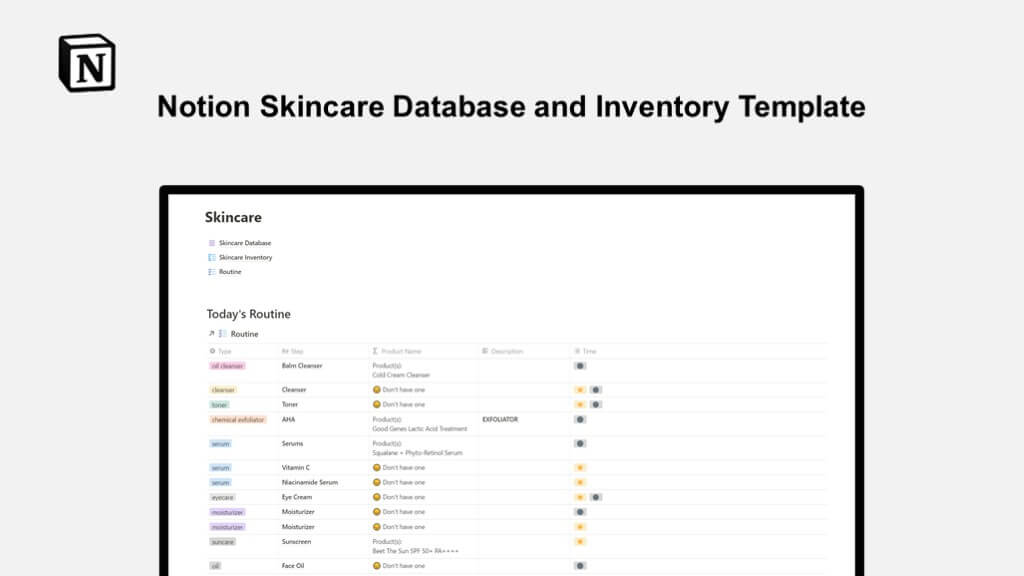This screenshot has width=1024, height=576.
Task: Open the Skincare Database page link
Action: [245, 243]
